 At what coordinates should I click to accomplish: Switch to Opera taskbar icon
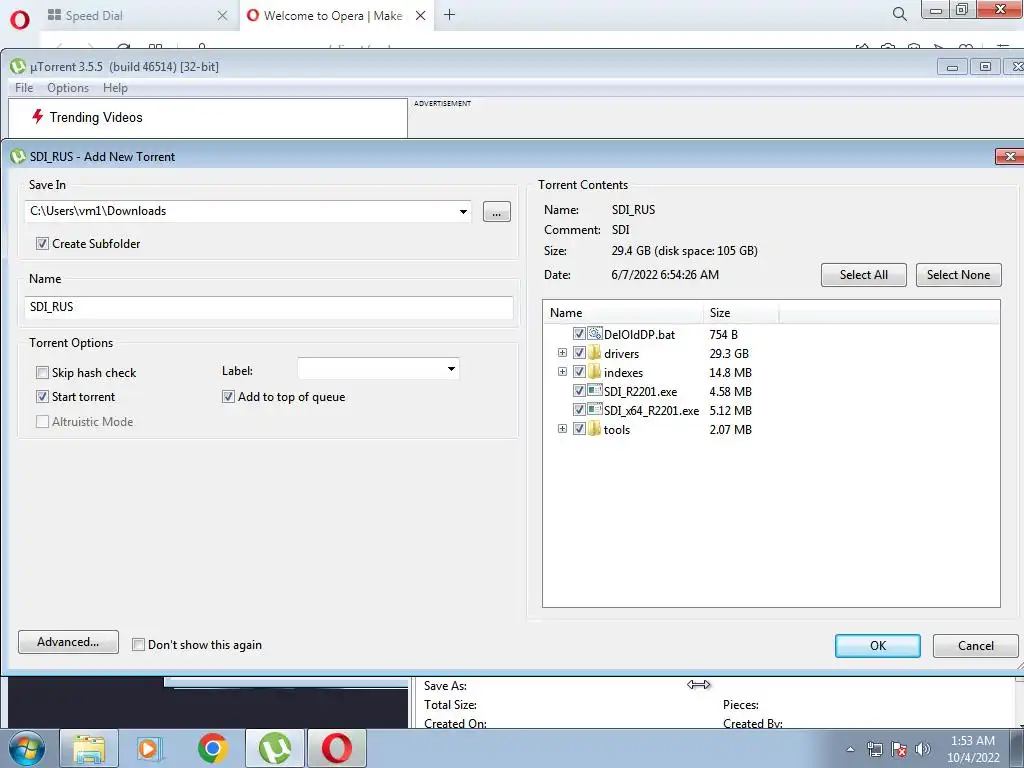[x=336, y=748]
